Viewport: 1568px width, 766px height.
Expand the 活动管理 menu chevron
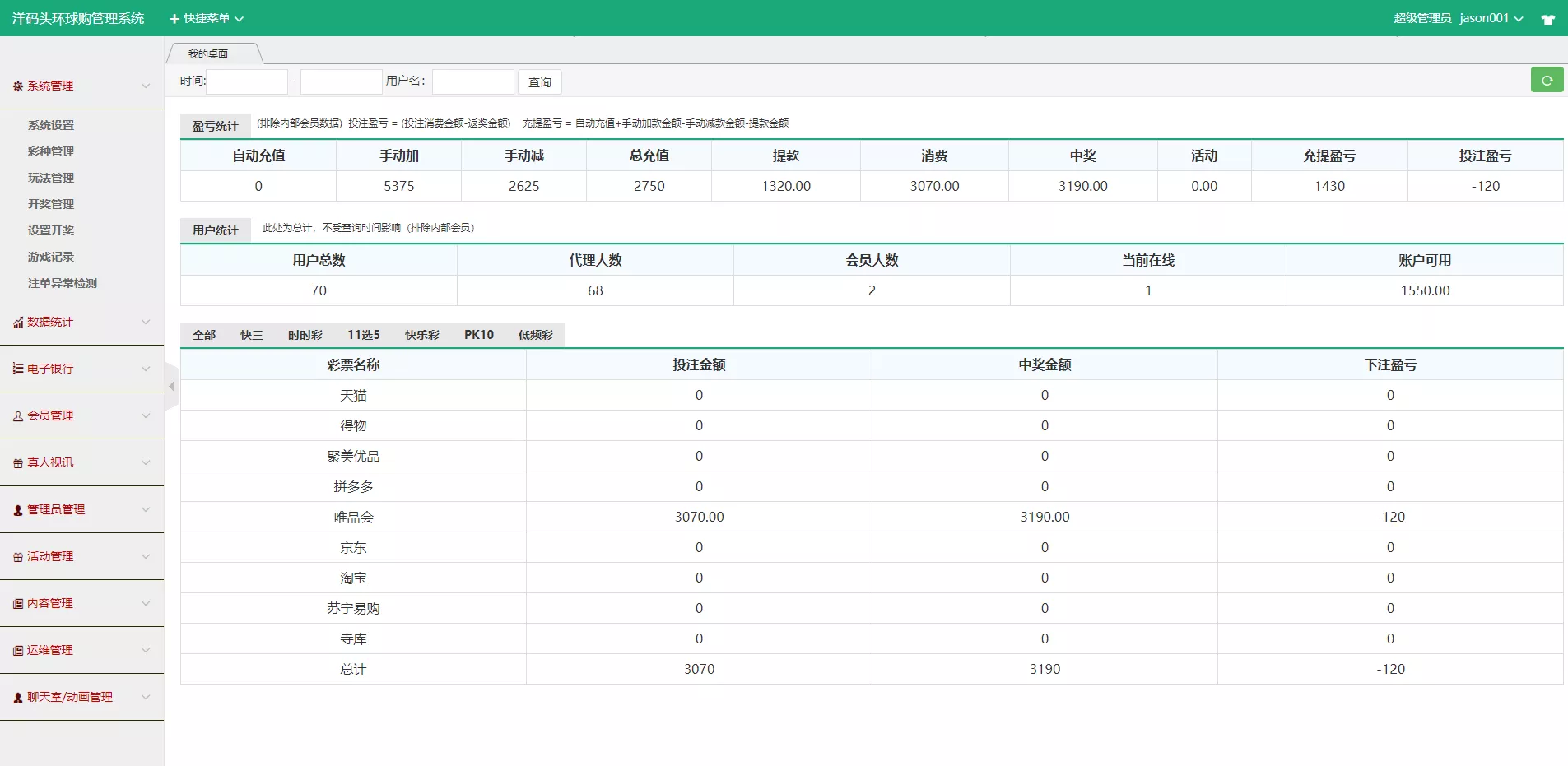pyautogui.click(x=146, y=556)
